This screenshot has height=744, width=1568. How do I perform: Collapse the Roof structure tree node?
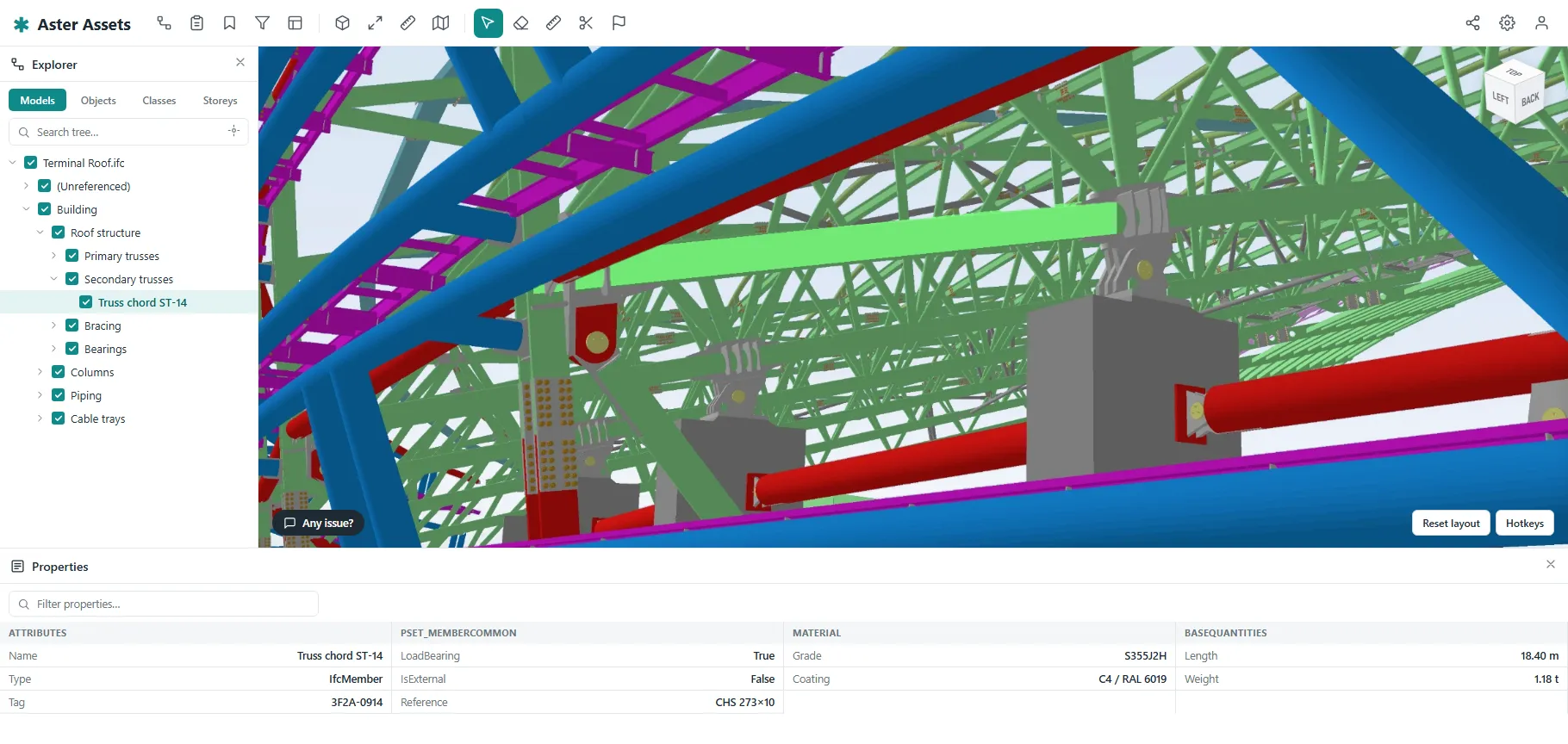40,232
